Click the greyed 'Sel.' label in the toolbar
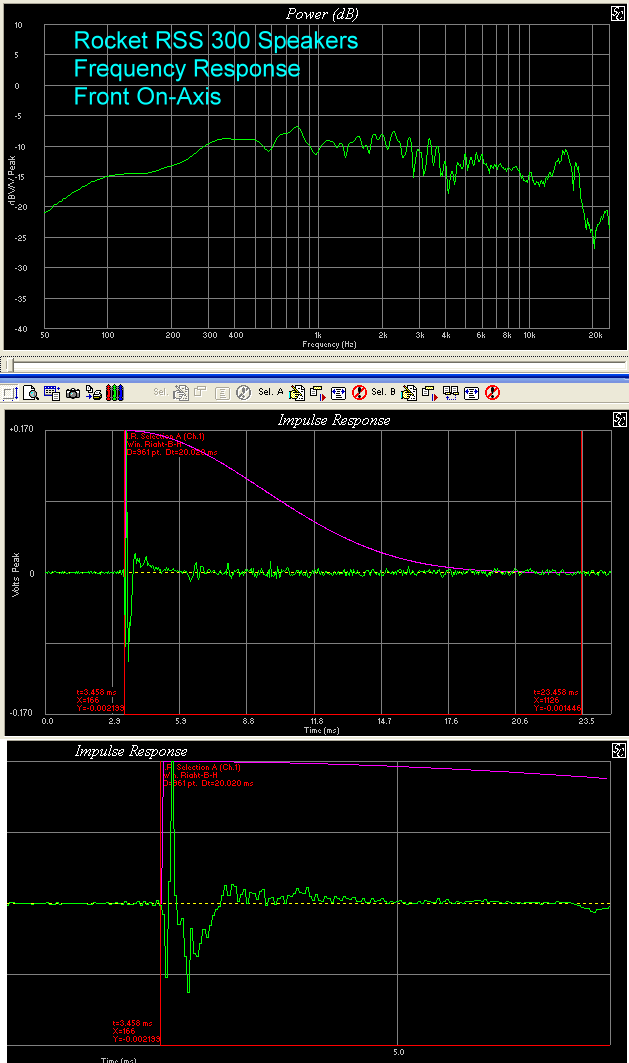Image resolution: width=629 pixels, height=1063 pixels. [160, 392]
